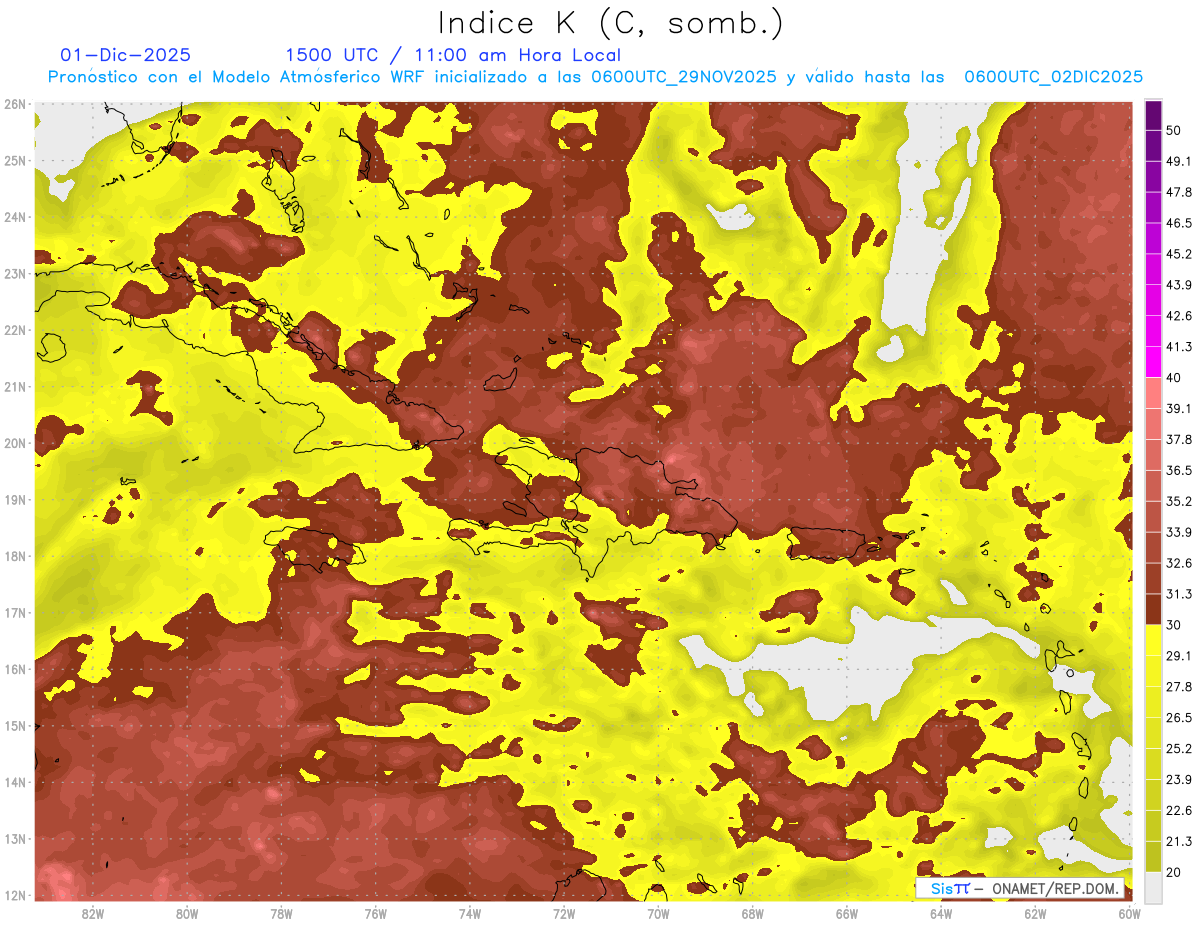The width and height of the screenshot is (1200, 927).
Task: Click the color scale value "37.8"
Action: pyautogui.click(x=1179, y=439)
